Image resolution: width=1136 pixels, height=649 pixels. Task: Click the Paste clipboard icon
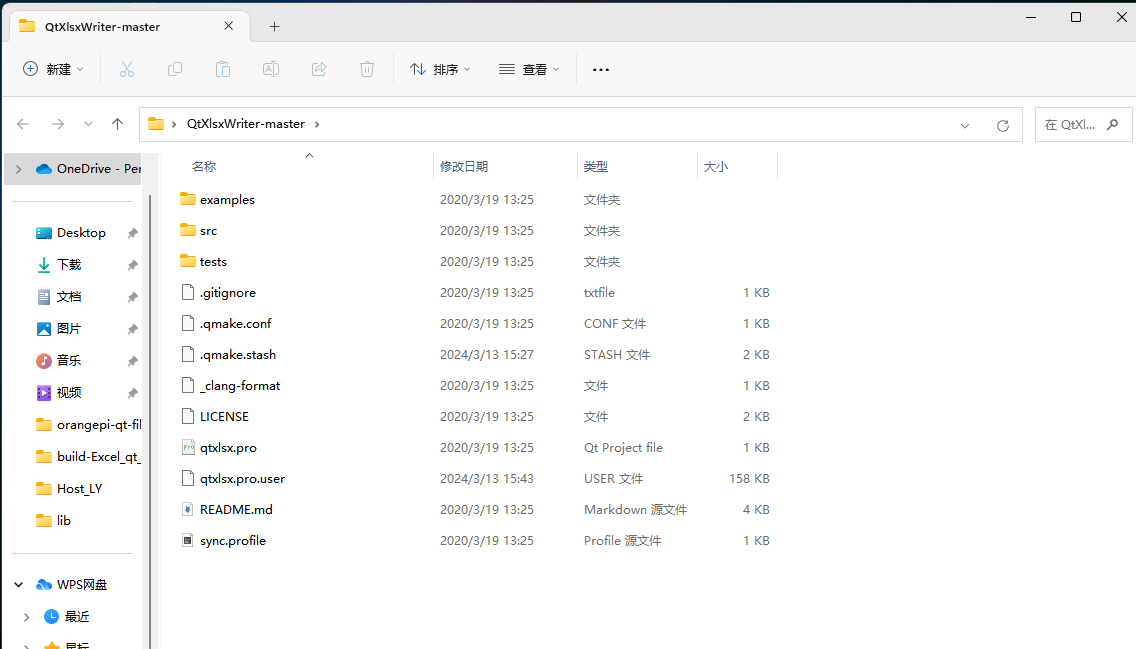click(x=223, y=70)
